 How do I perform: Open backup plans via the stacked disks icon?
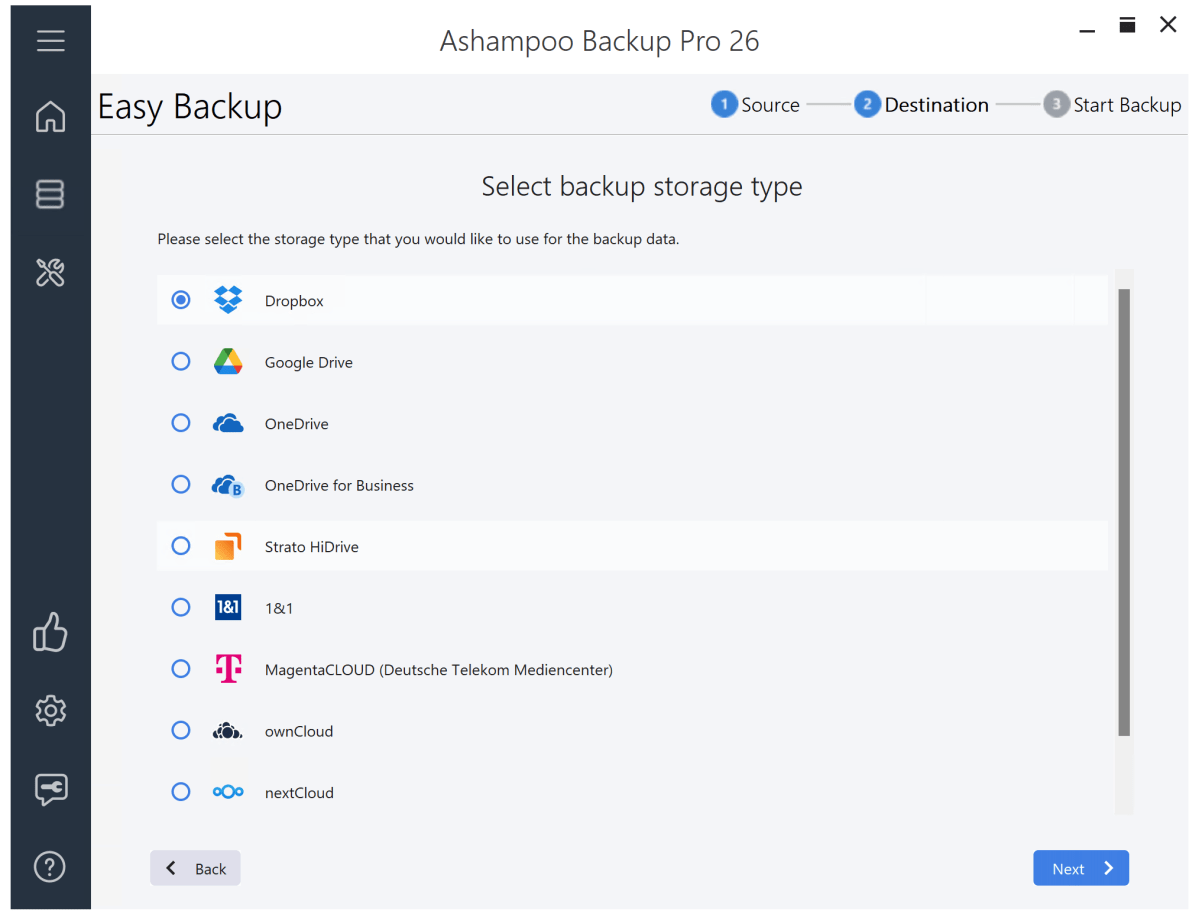tap(50, 194)
